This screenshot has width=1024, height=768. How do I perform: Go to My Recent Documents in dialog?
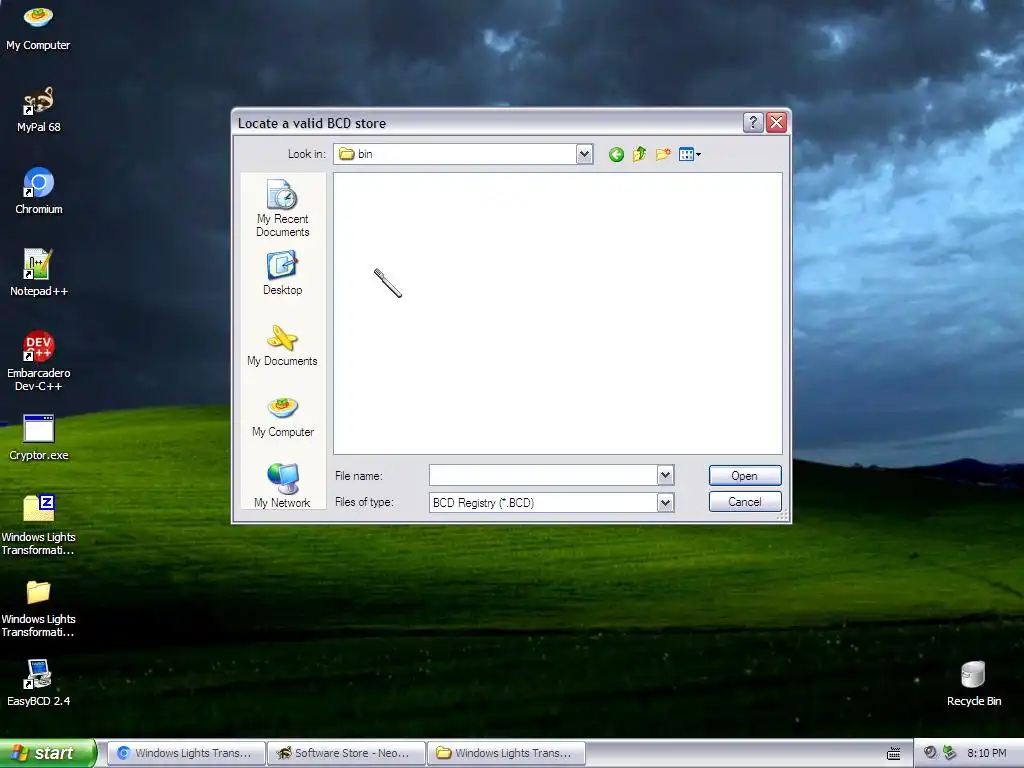click(x=282, y=208)
